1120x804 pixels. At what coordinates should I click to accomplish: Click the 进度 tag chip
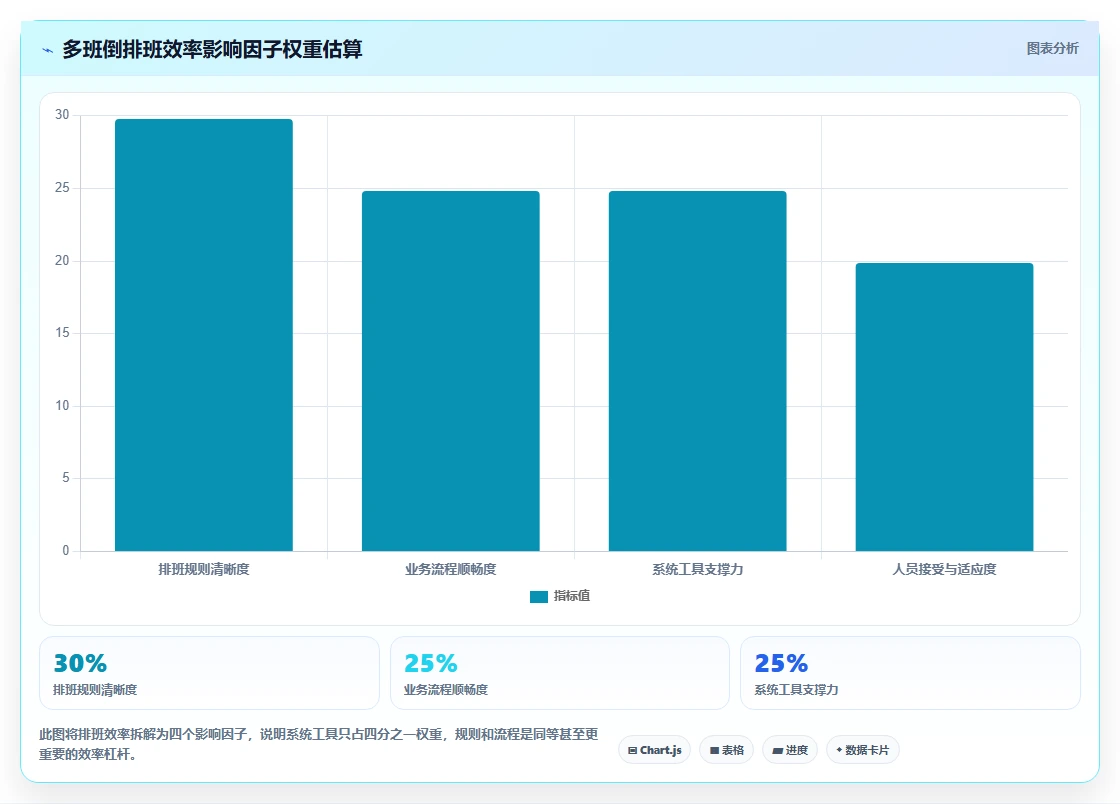(x=790, y=750)
